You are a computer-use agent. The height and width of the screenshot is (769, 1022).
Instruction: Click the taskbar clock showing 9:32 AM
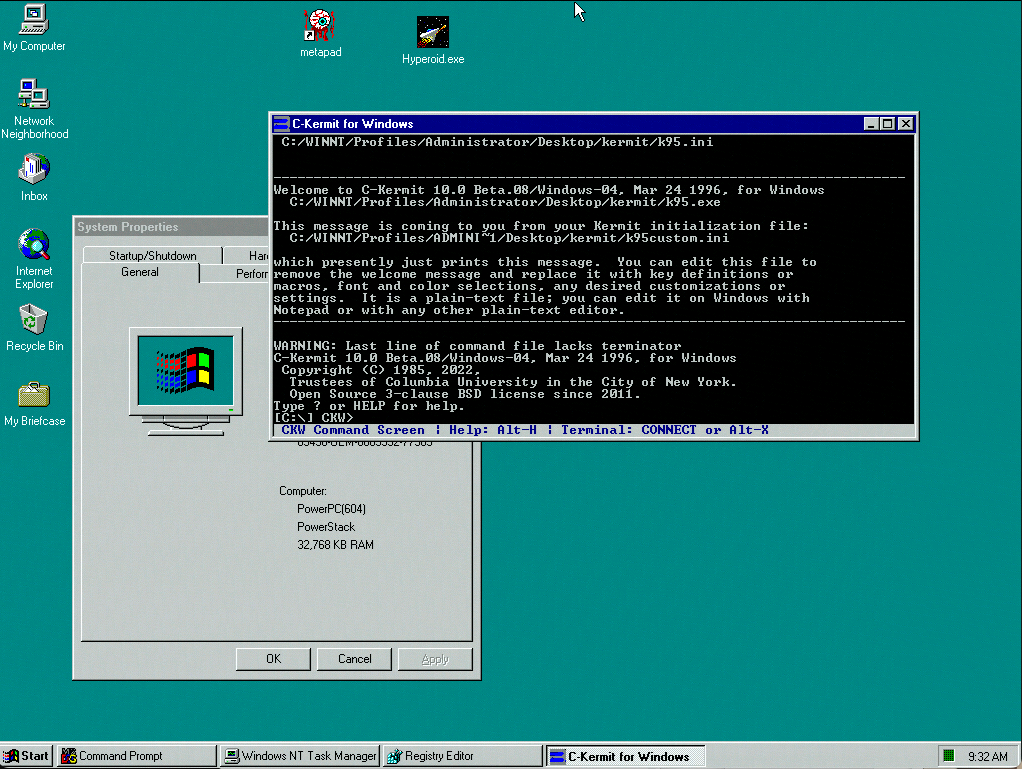[987, 757]
